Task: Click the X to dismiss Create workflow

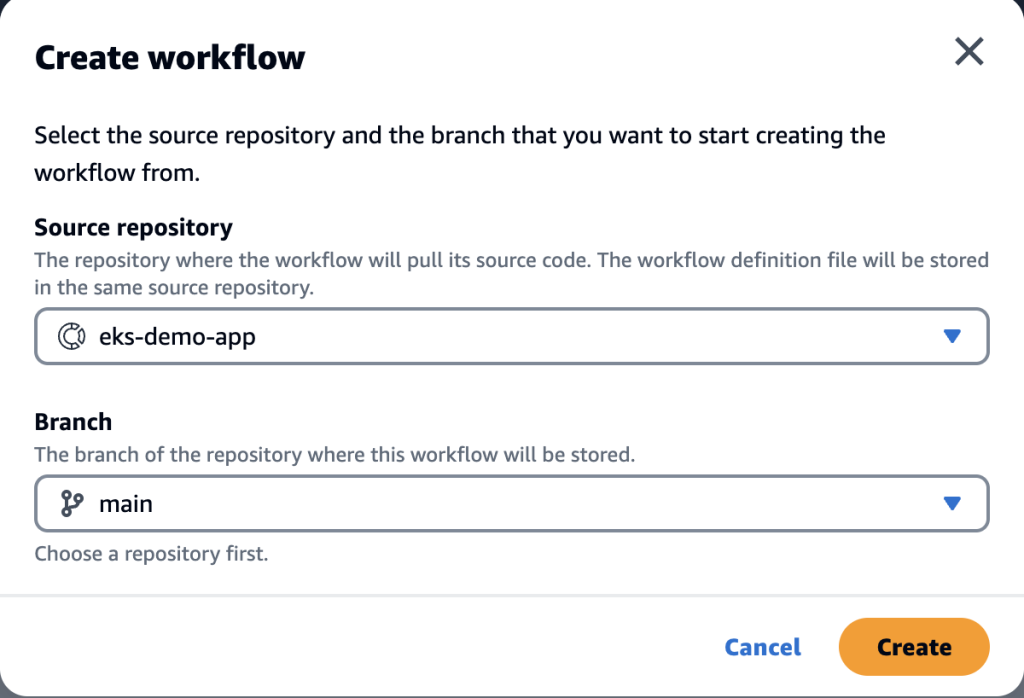Action: pos(968,51)
